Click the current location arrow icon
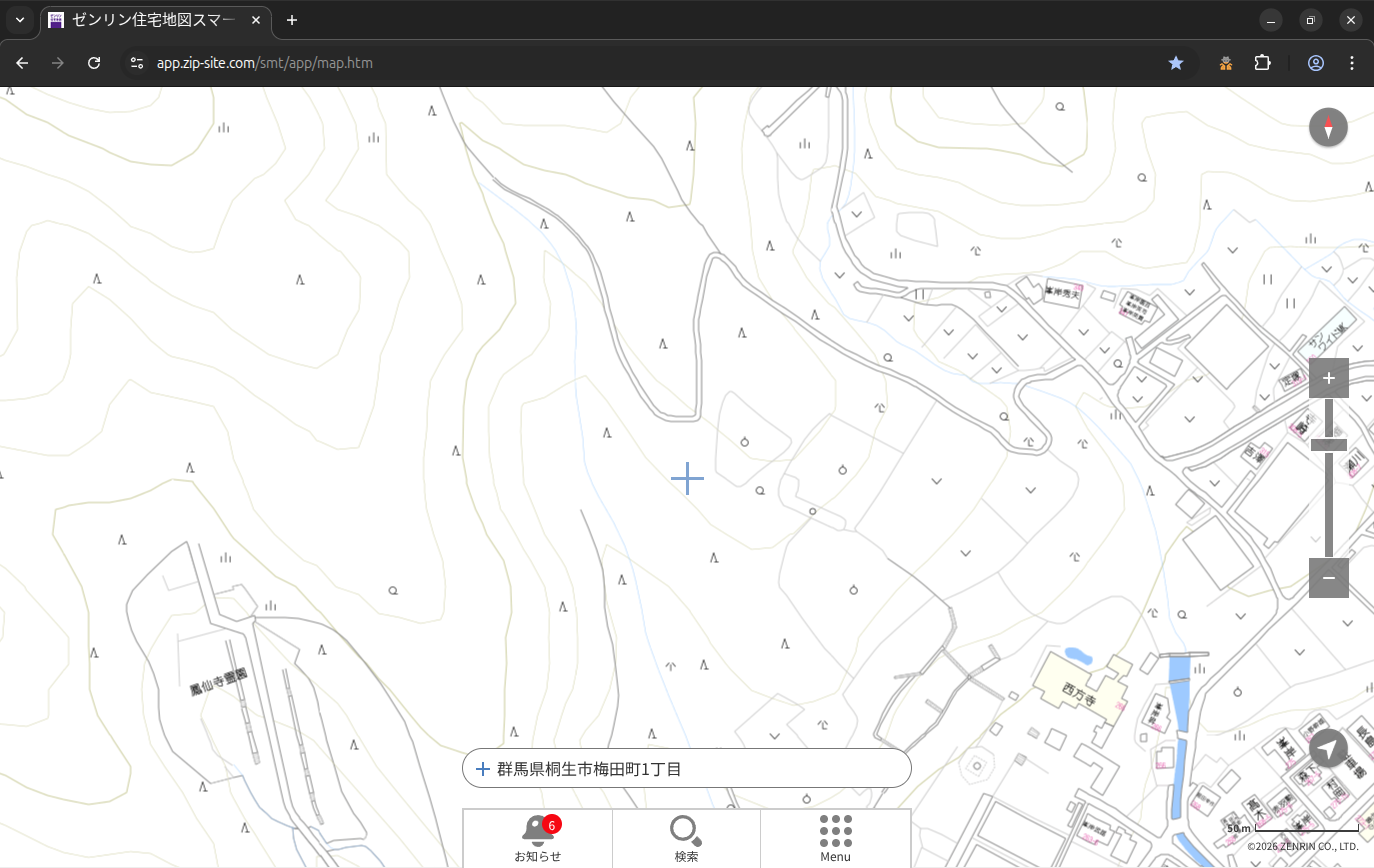Image resolution: width=1374 pixels, height=868 pixels. [x=1328, y=748]
